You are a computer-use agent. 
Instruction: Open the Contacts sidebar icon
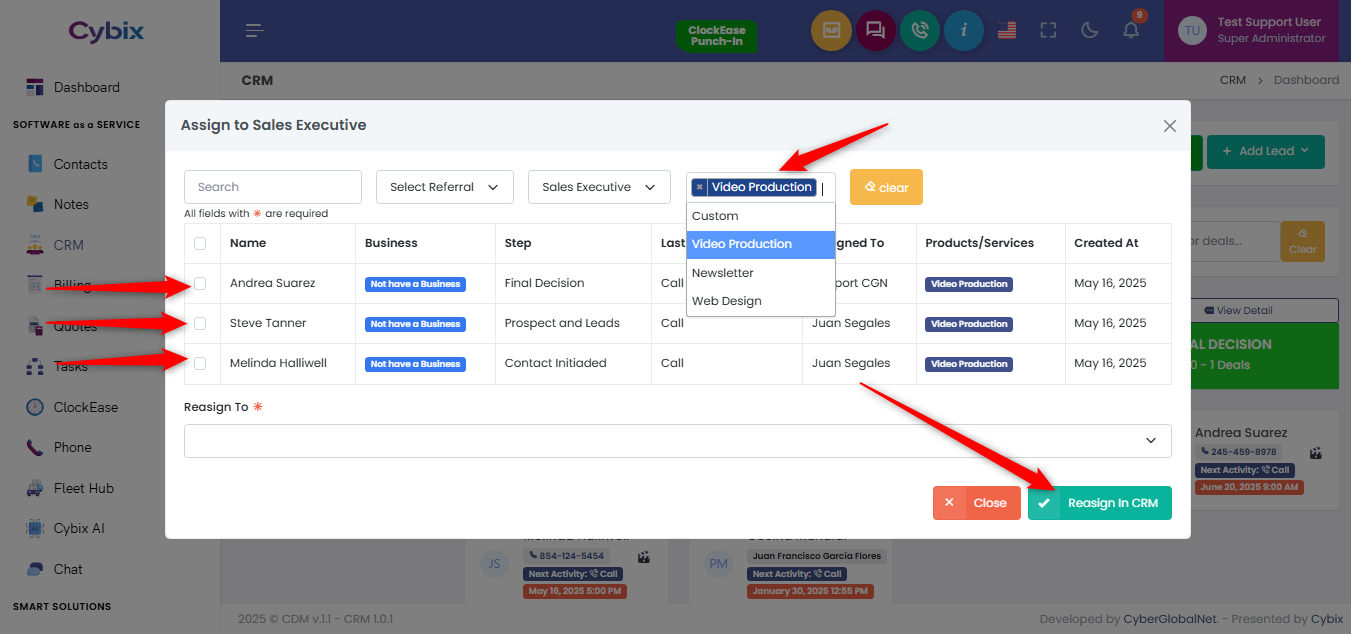[x=36, y=164]
